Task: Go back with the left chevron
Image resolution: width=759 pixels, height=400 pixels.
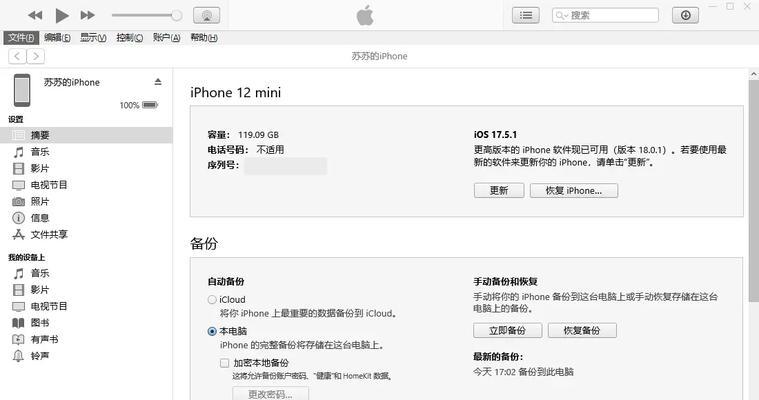Action: point(17,56)
